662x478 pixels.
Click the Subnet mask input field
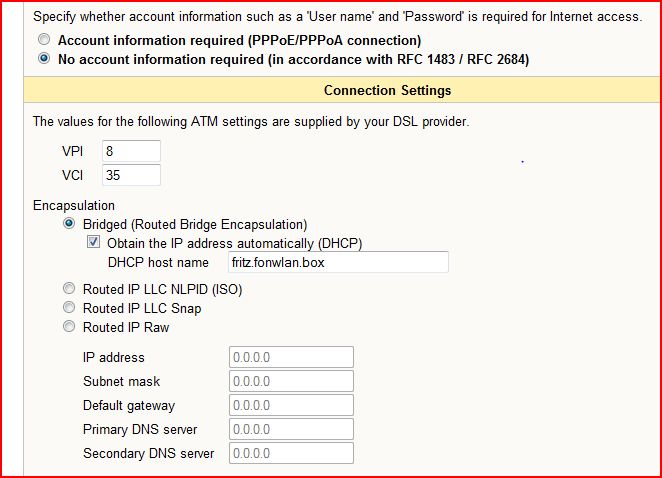[x=291, y=381]
